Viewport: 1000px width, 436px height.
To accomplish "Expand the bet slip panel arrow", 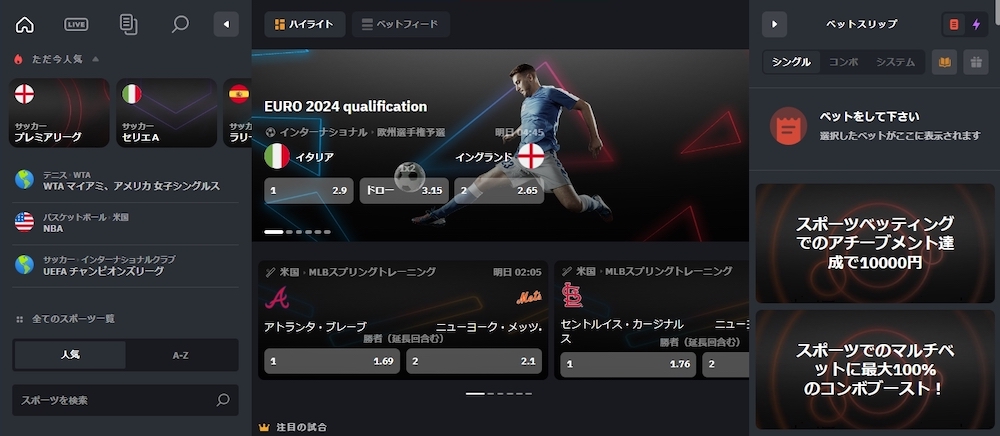I will point(774,24).
